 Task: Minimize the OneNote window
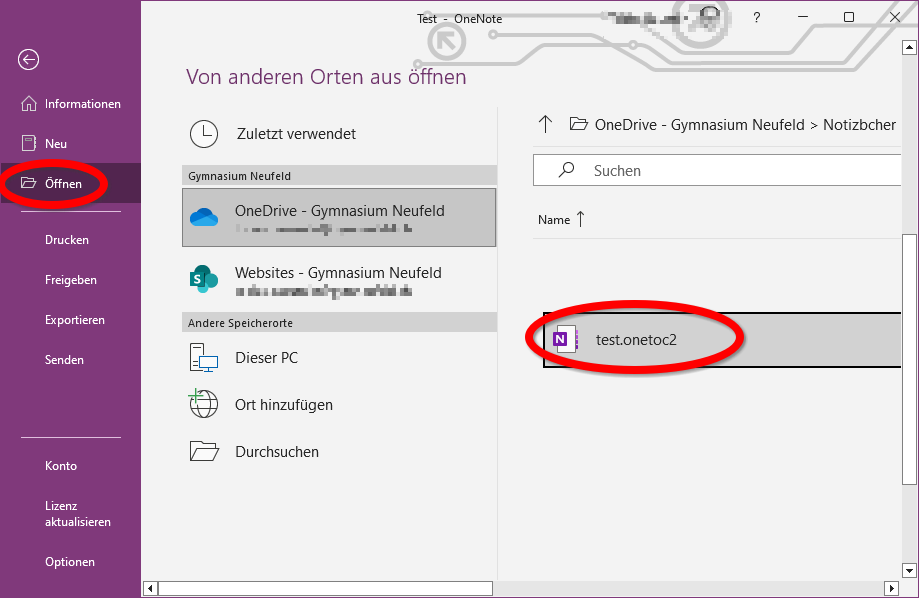click(x=803, y=17)
